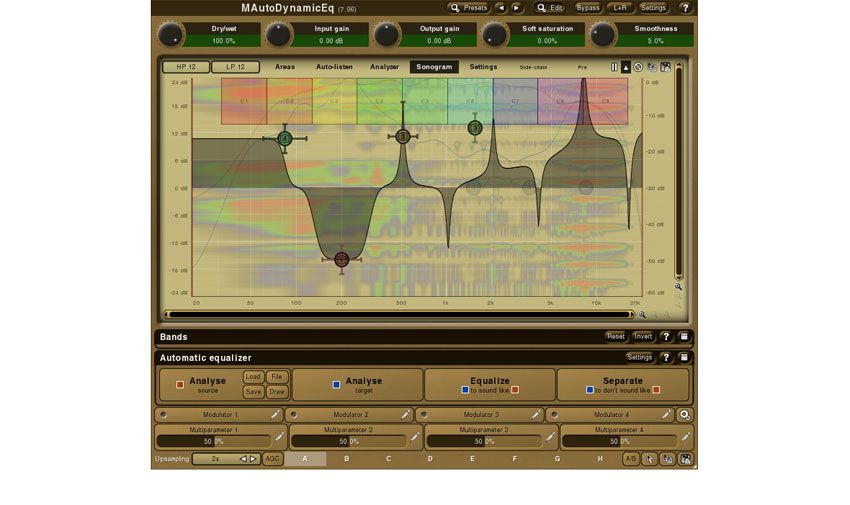Click the triangle peak icon in graph toolbar

click(x=626, y=67)
